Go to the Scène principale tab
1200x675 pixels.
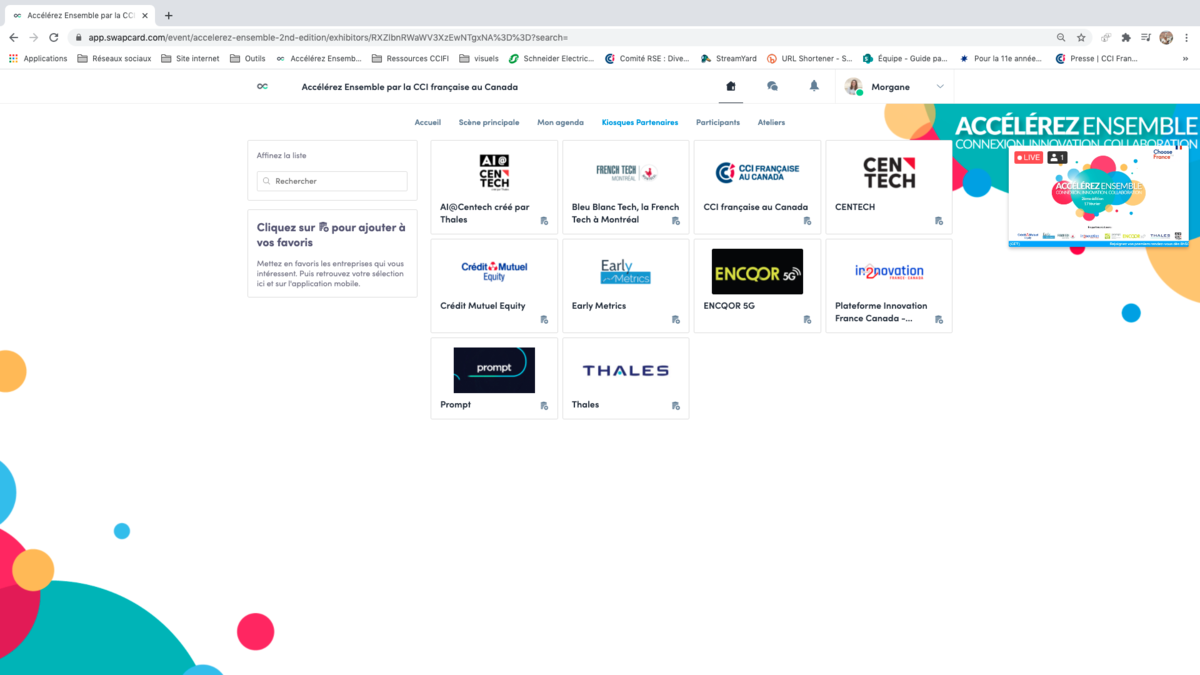488,122
